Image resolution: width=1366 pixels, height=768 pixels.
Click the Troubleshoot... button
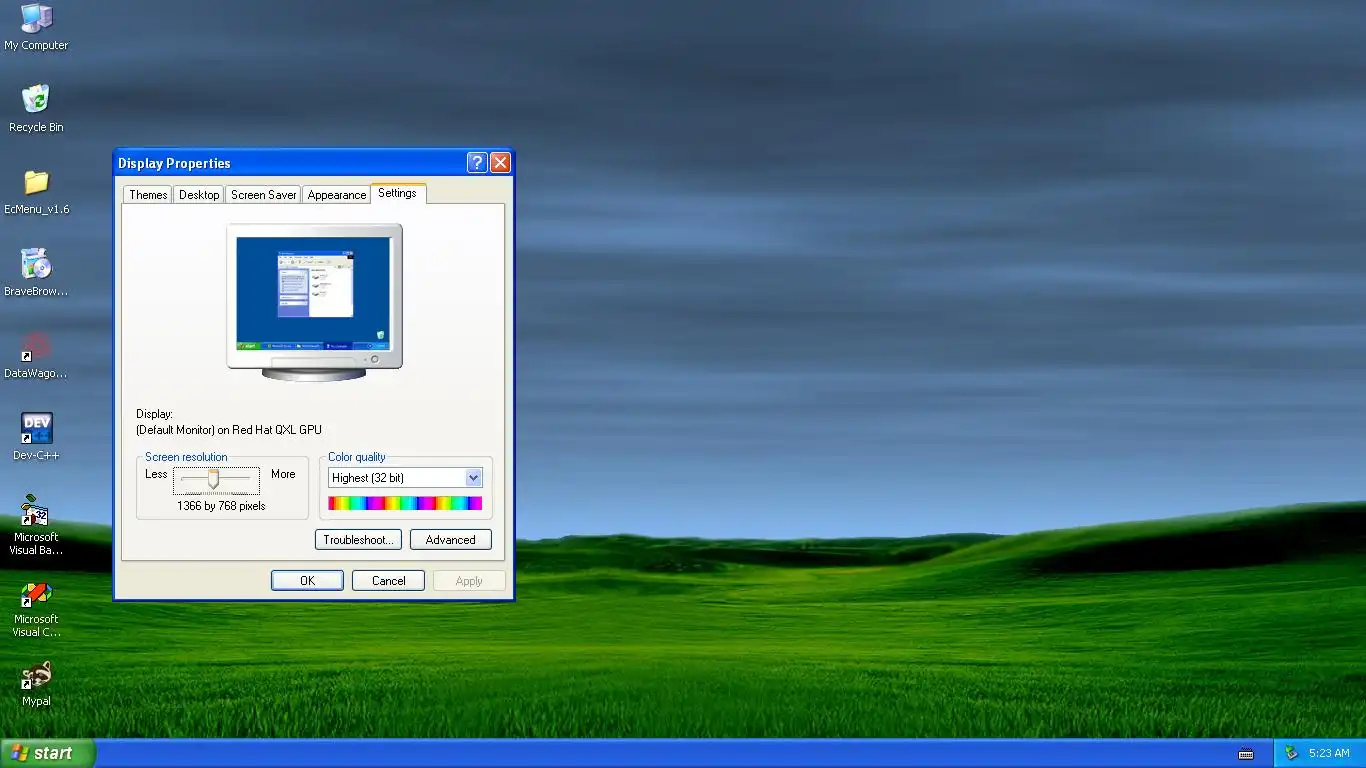(358, 540)
